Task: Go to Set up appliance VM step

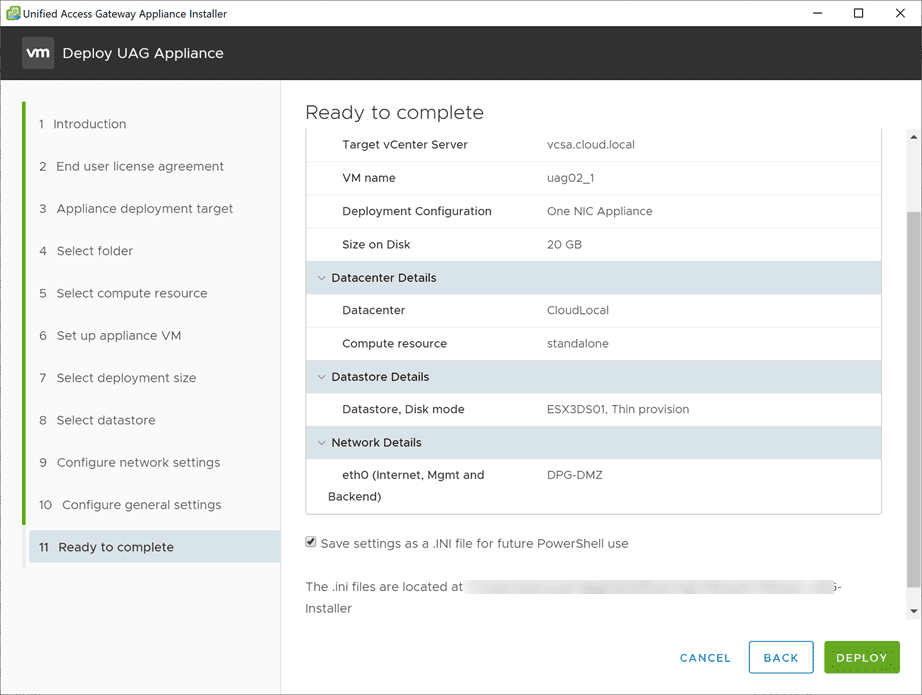Action: coord(118,336)
